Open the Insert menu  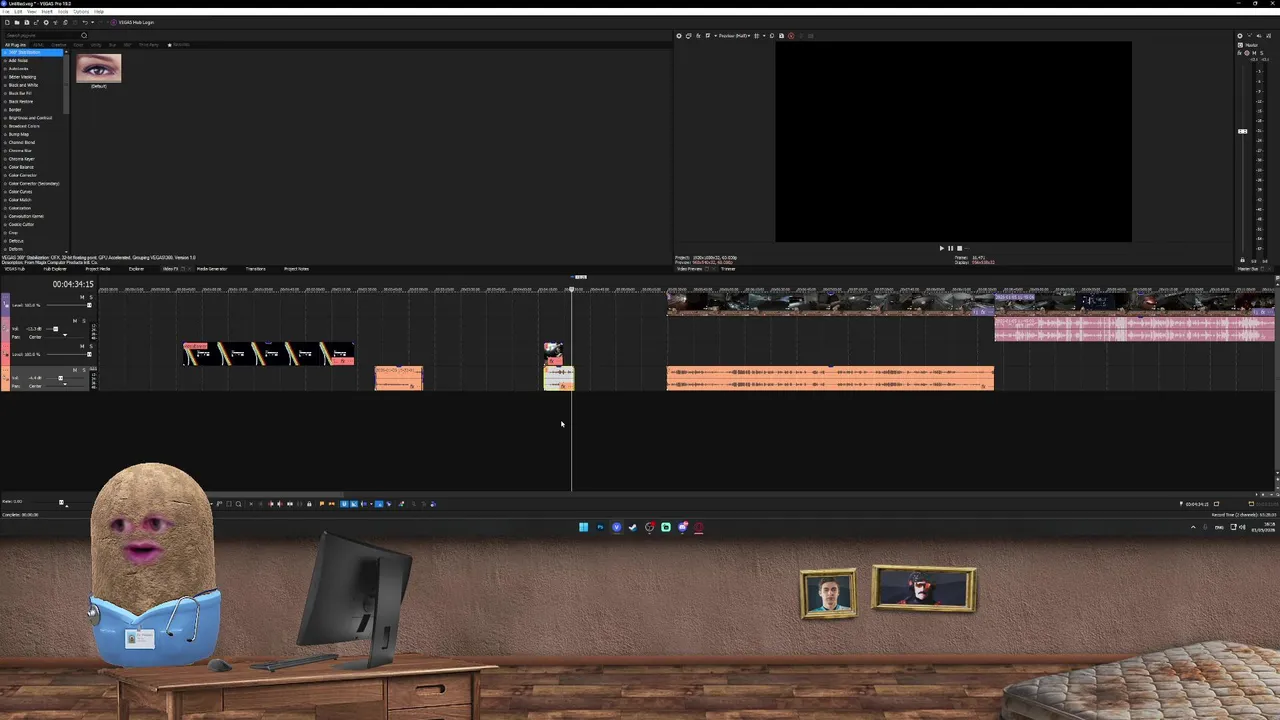coord(47,11)
